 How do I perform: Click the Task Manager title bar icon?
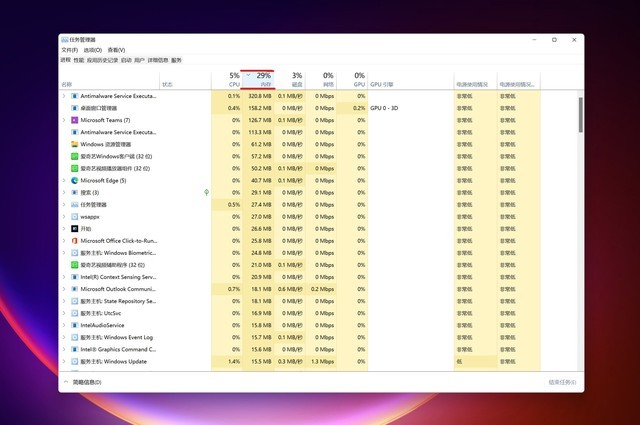coord(64,39)
